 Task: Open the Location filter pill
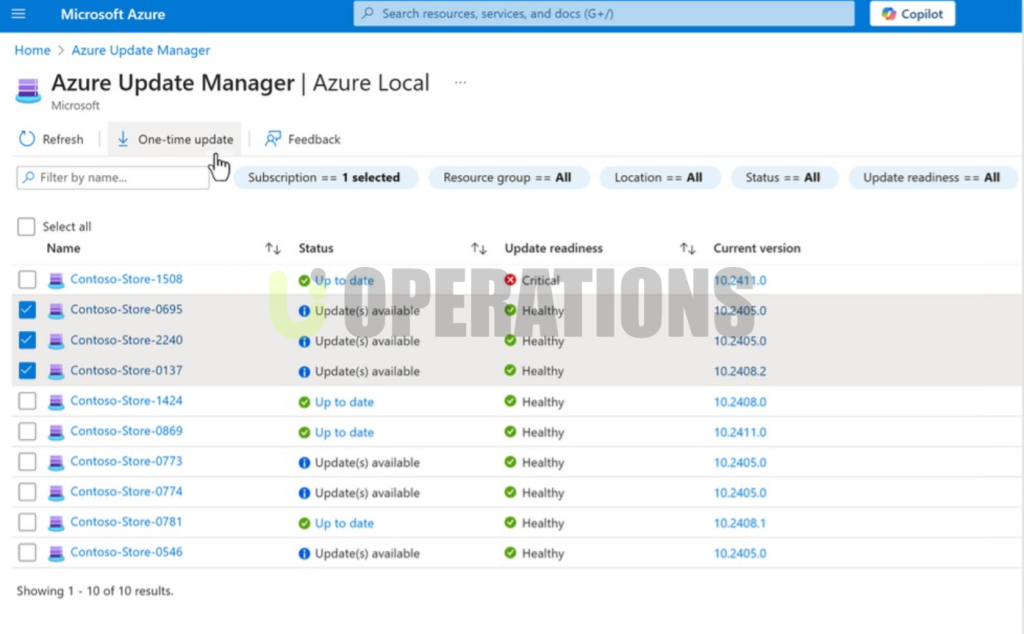pyautogui.click(x=659, y=178)
